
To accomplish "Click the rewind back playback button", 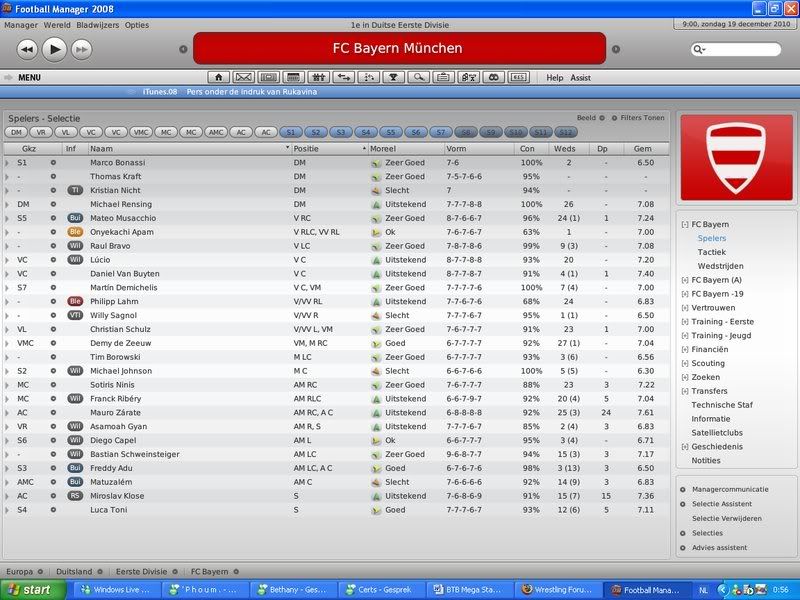I will [27, 49].
